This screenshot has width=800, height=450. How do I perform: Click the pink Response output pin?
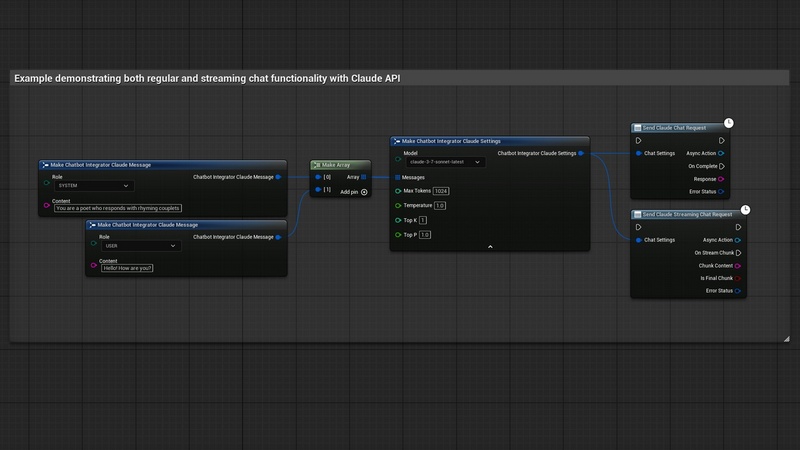pyautogui.click(x=722, y=179)
